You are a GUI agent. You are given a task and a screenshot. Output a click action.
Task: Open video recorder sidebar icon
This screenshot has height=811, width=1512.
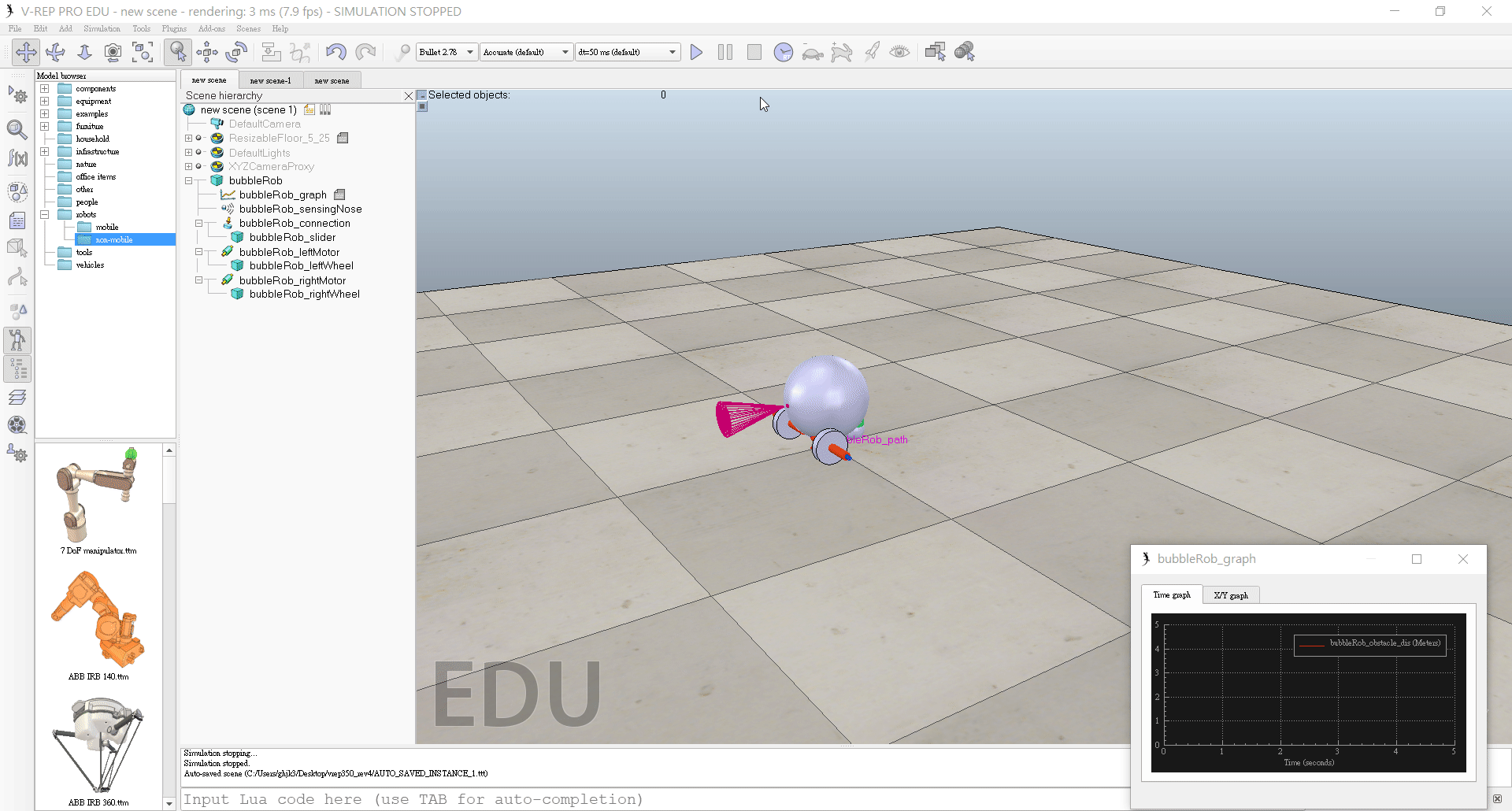[17, 425]
